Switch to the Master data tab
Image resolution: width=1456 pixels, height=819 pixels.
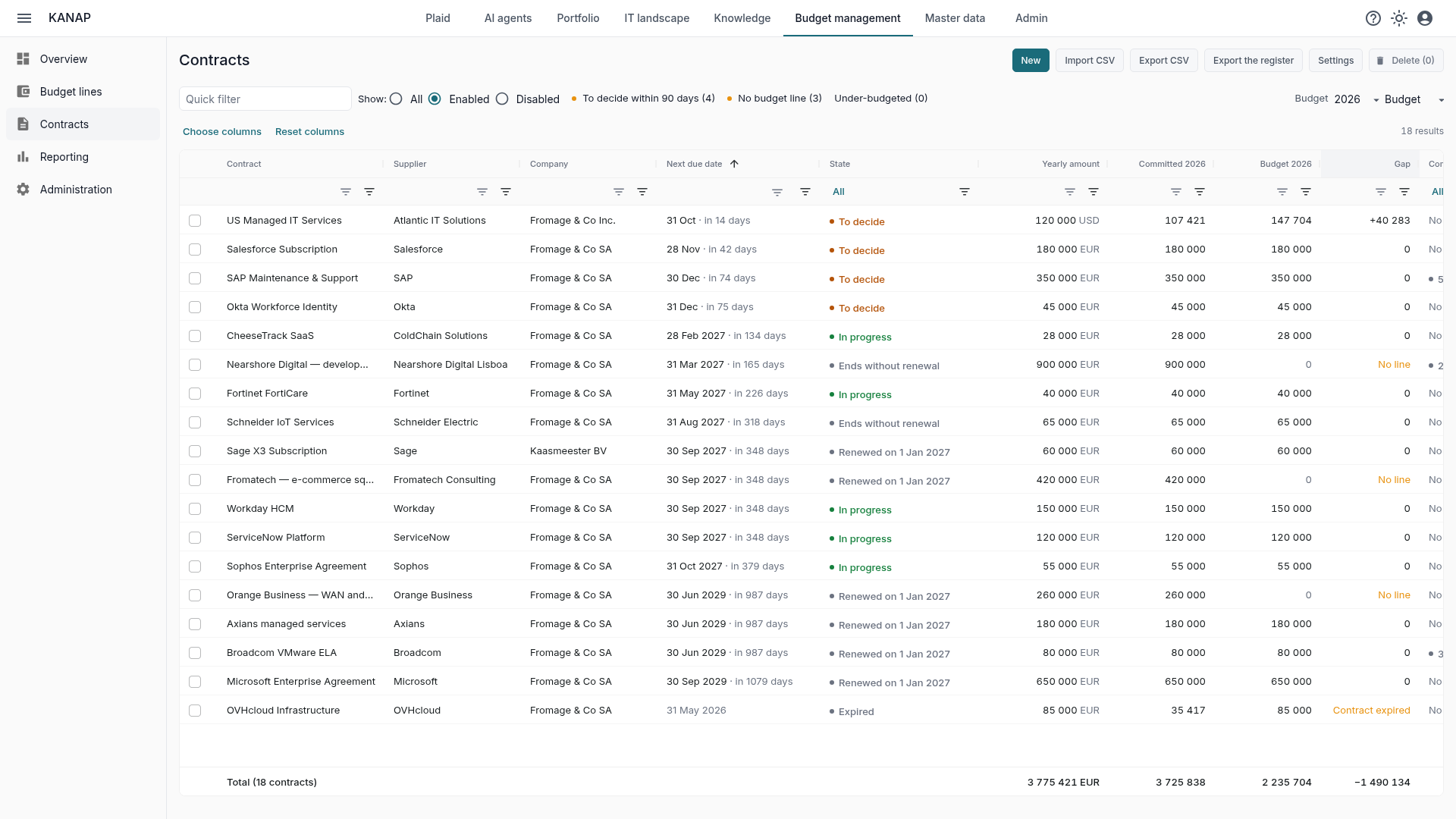click(955, 18)
